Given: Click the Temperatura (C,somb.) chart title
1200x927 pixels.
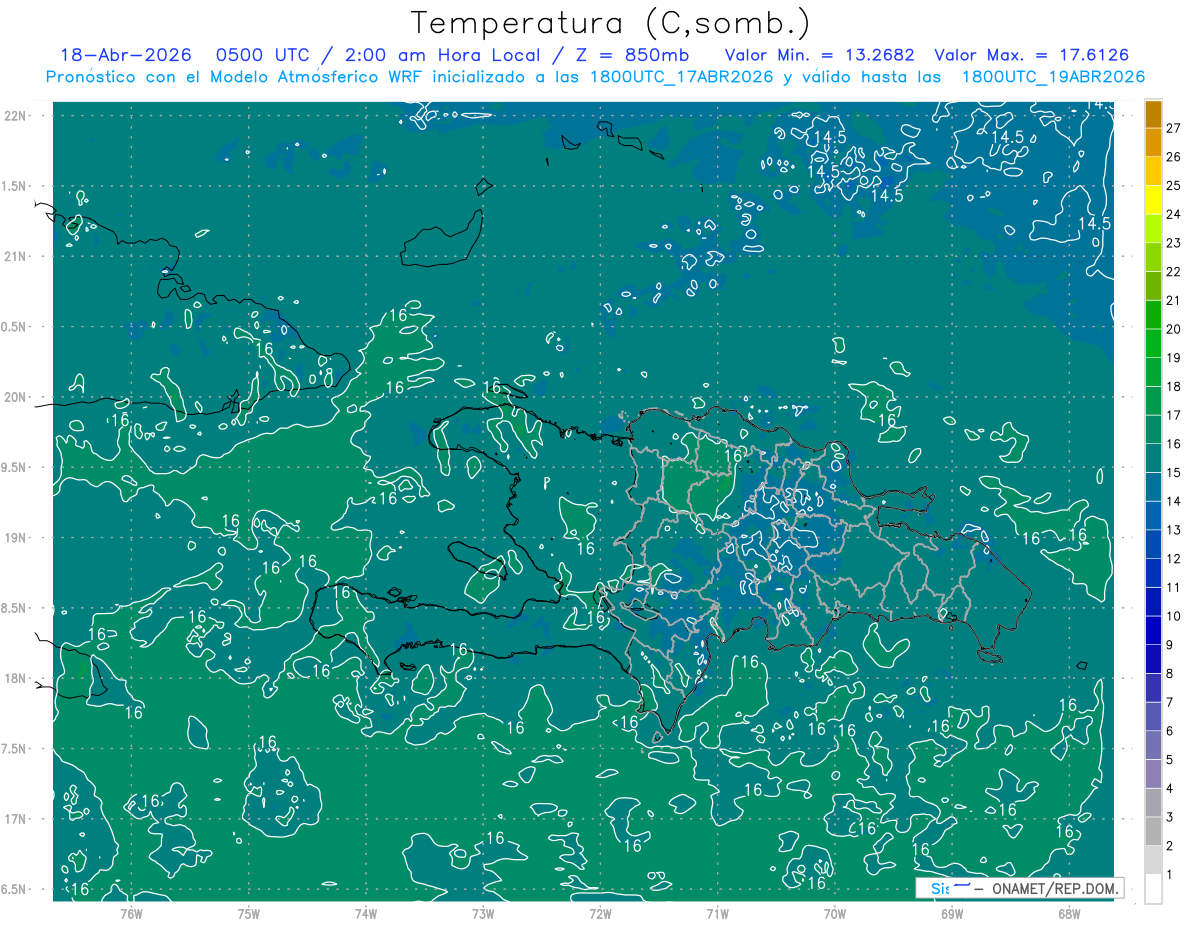Looking at the screenshot, I should 611,24.
